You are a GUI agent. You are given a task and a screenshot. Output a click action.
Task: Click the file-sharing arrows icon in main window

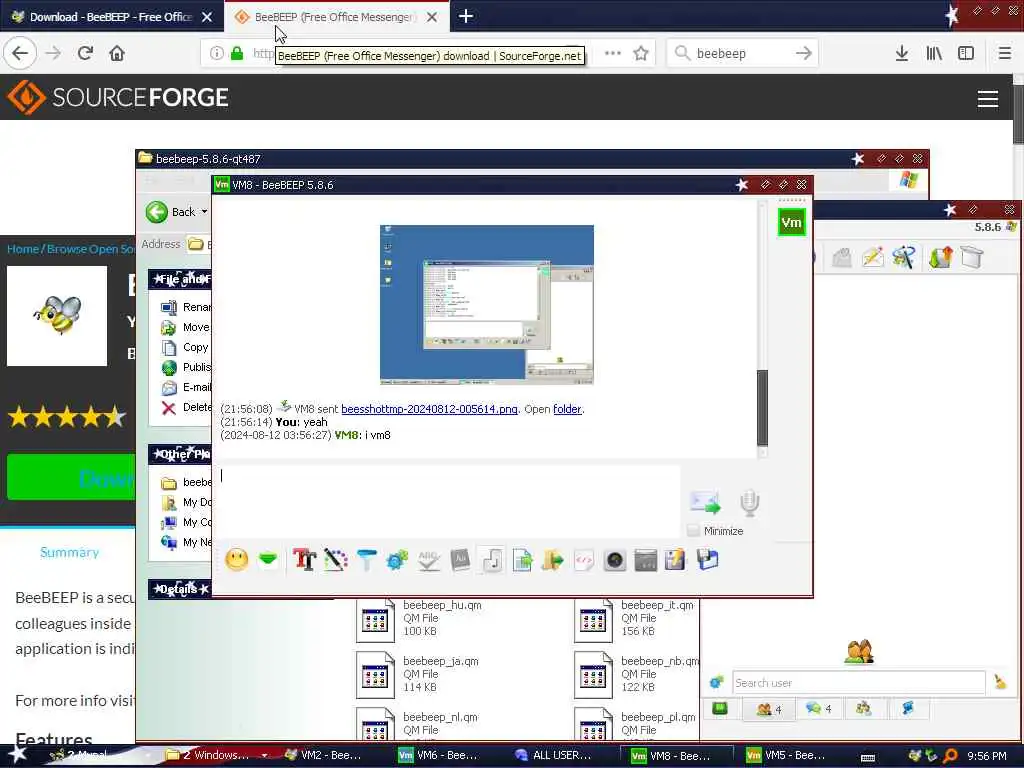tap(940, 257)
